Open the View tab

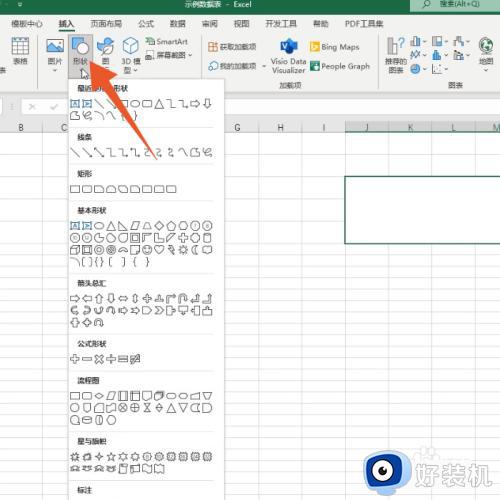[242, 24]
